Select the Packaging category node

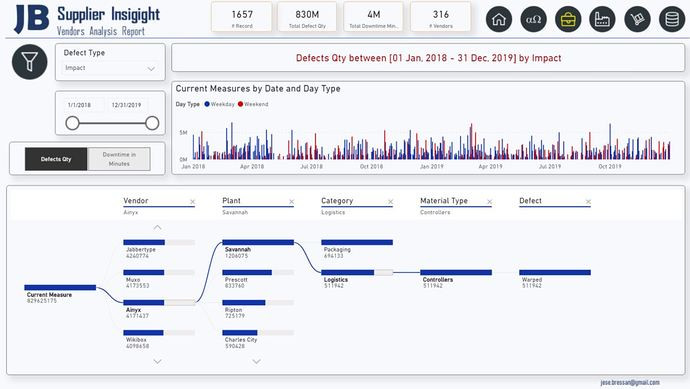pos(357,249)
